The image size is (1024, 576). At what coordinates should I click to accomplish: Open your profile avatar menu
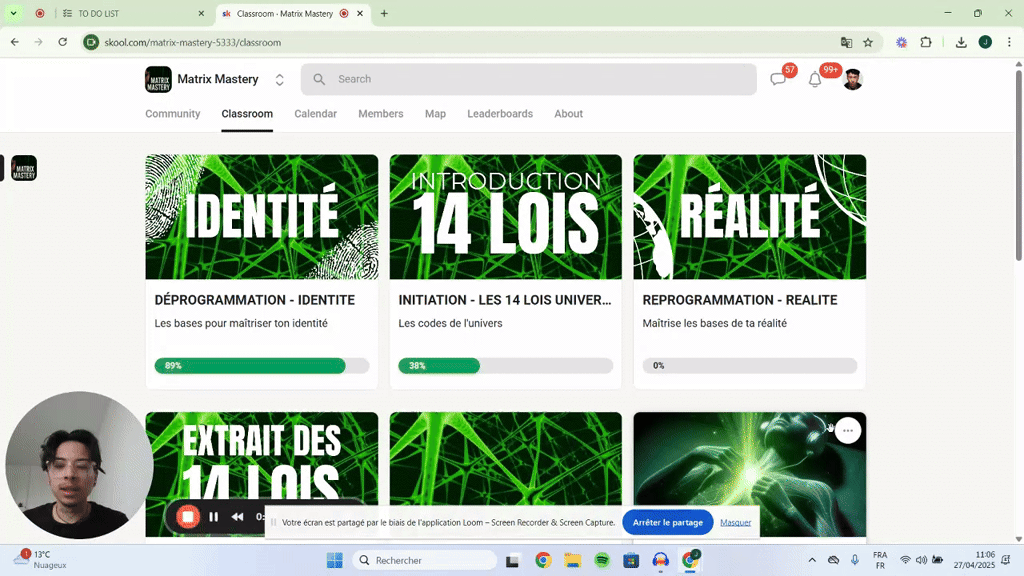(852, 78)
